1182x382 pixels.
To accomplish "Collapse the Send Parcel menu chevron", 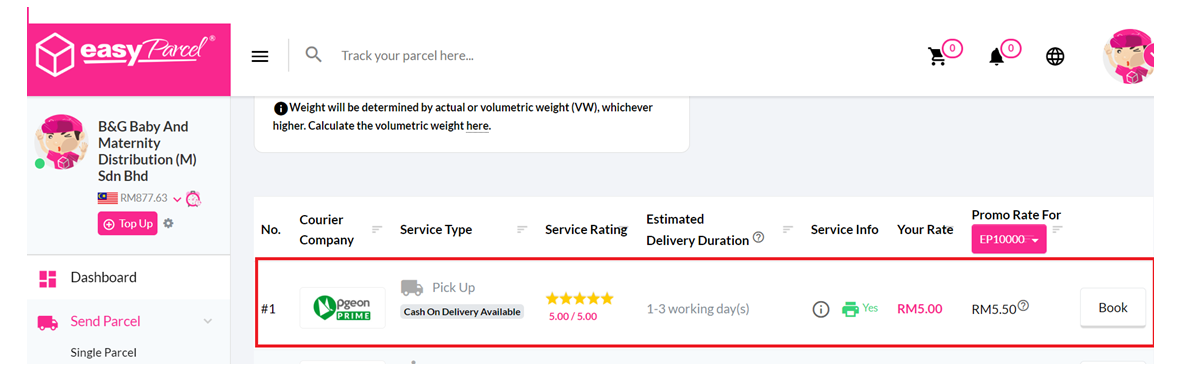I will click(208, 322).
